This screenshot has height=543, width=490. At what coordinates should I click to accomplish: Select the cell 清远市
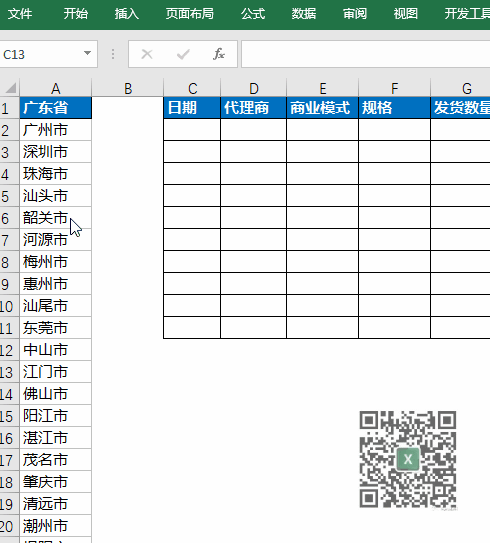pyautogui.click(x=56, y=504)
